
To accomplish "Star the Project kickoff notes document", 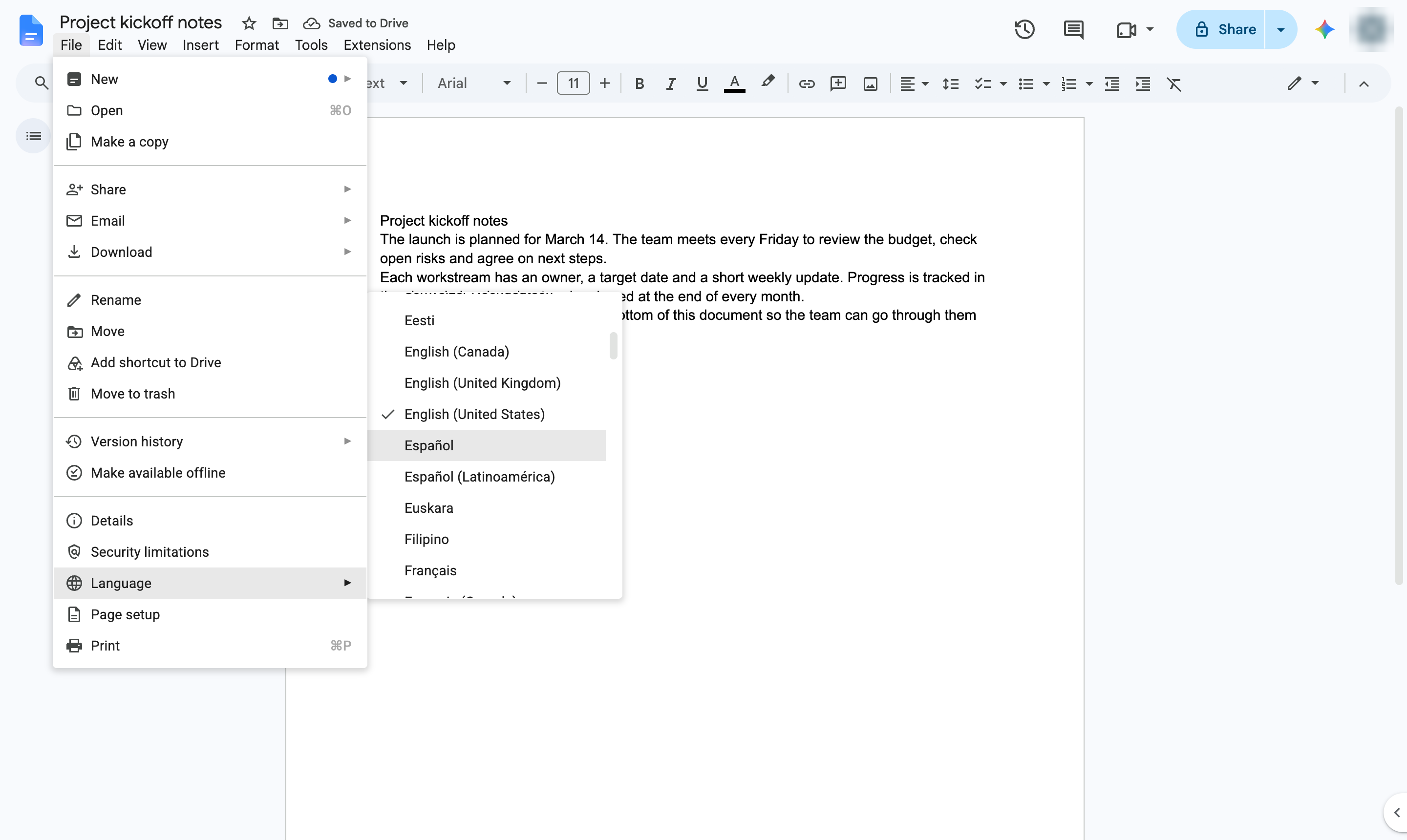I will (249, 23).
